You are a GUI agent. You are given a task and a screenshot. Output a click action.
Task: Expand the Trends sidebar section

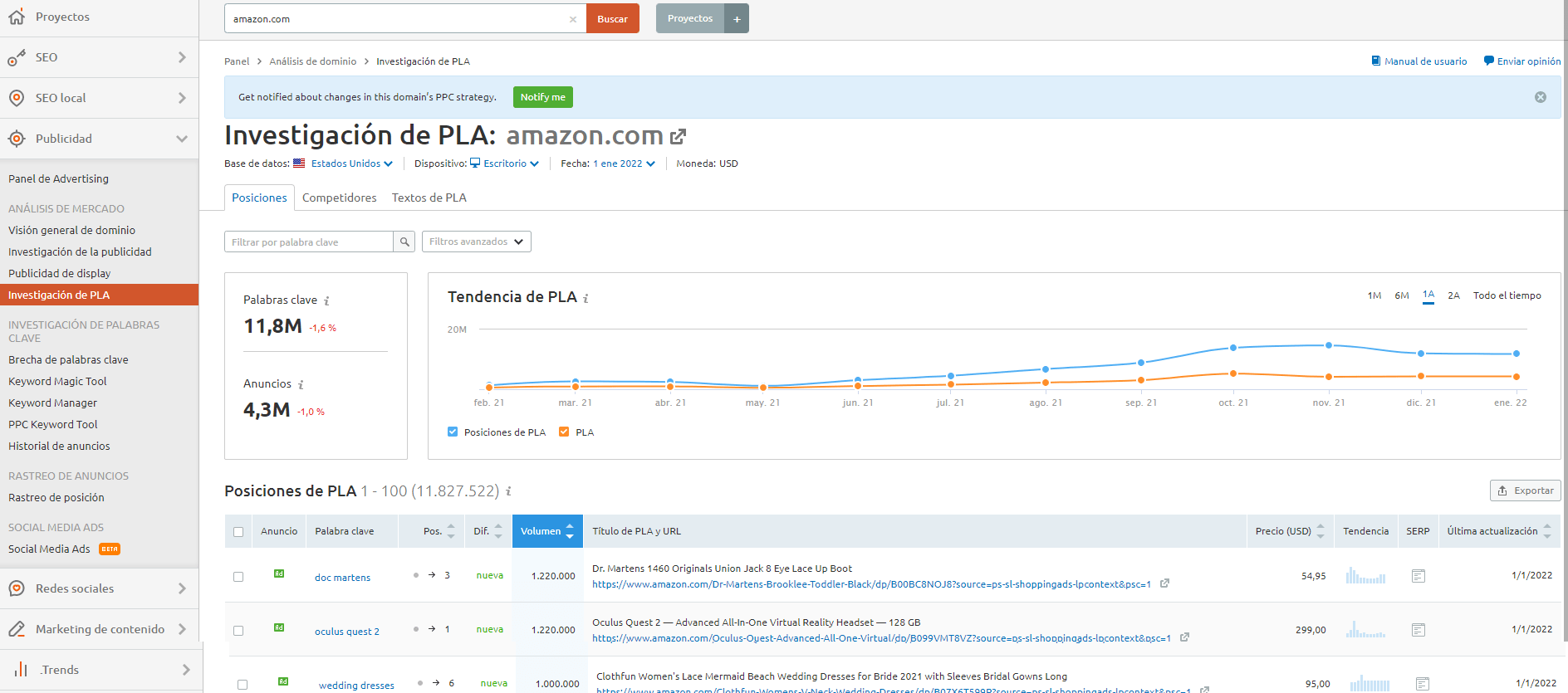coord(186,670)
